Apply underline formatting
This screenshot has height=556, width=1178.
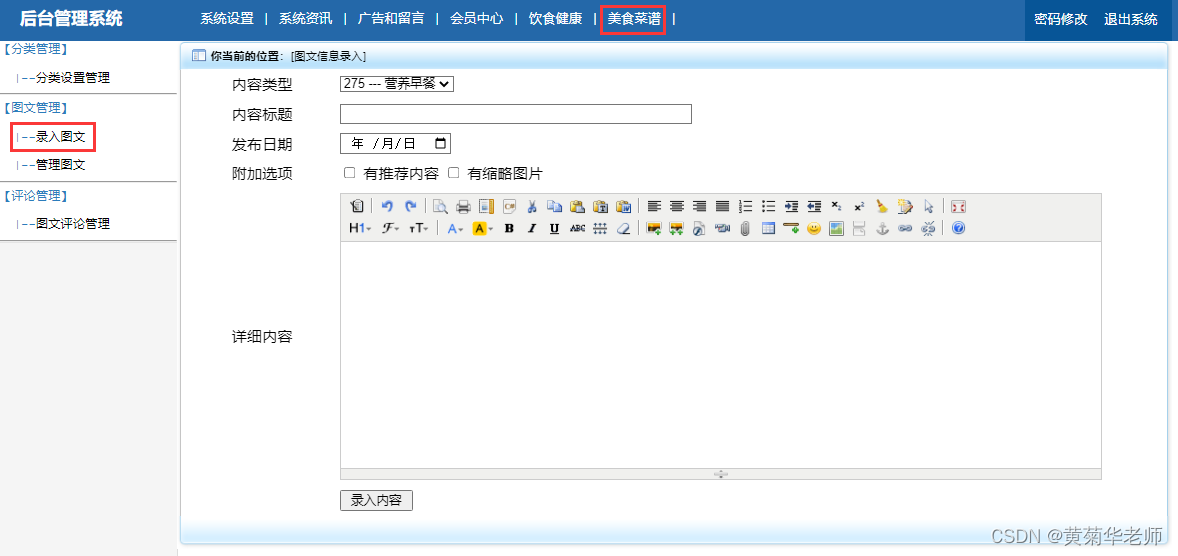click(x=554, y=228)
